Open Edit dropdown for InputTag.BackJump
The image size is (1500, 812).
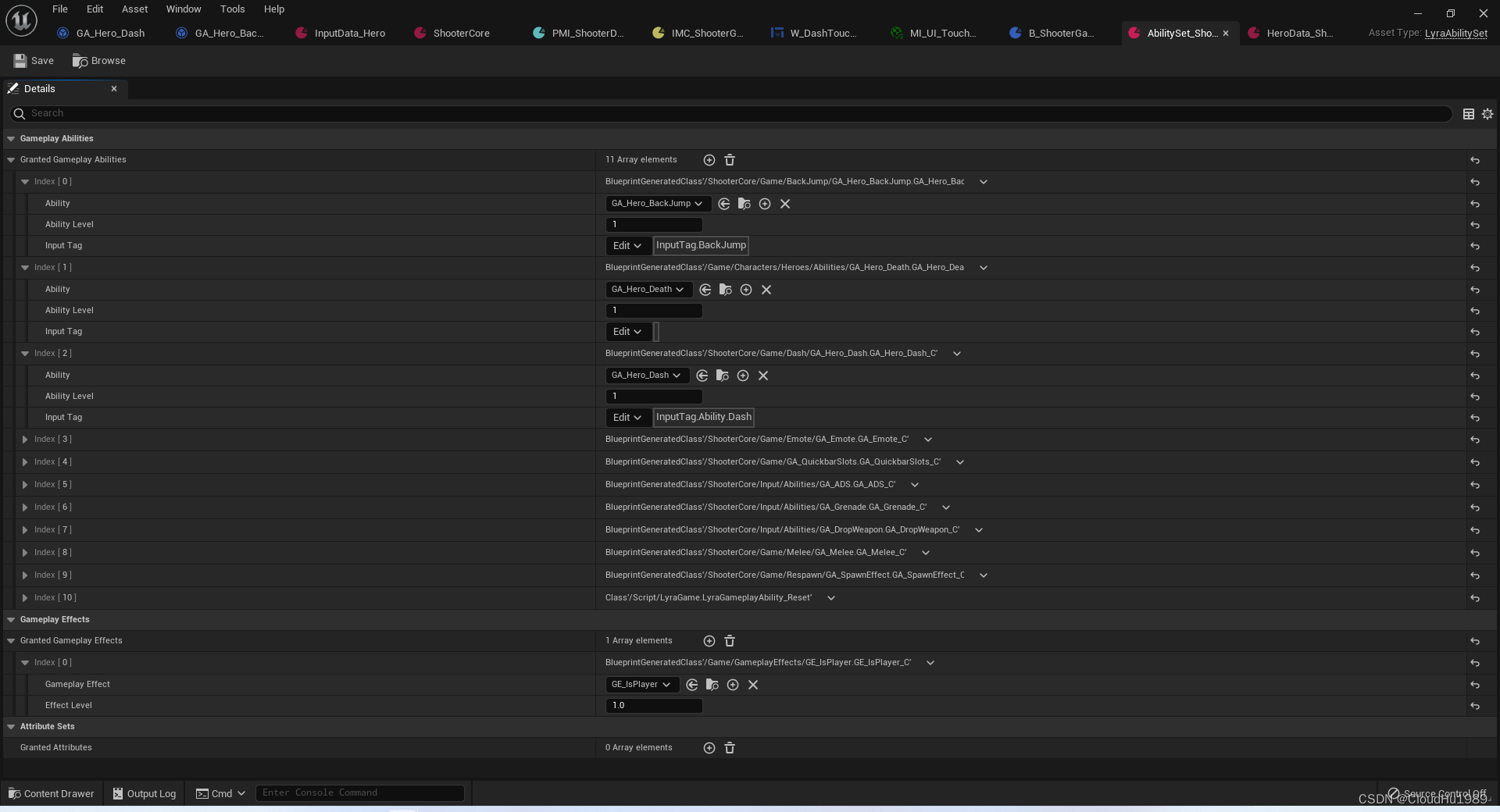[x=627, y=246]
